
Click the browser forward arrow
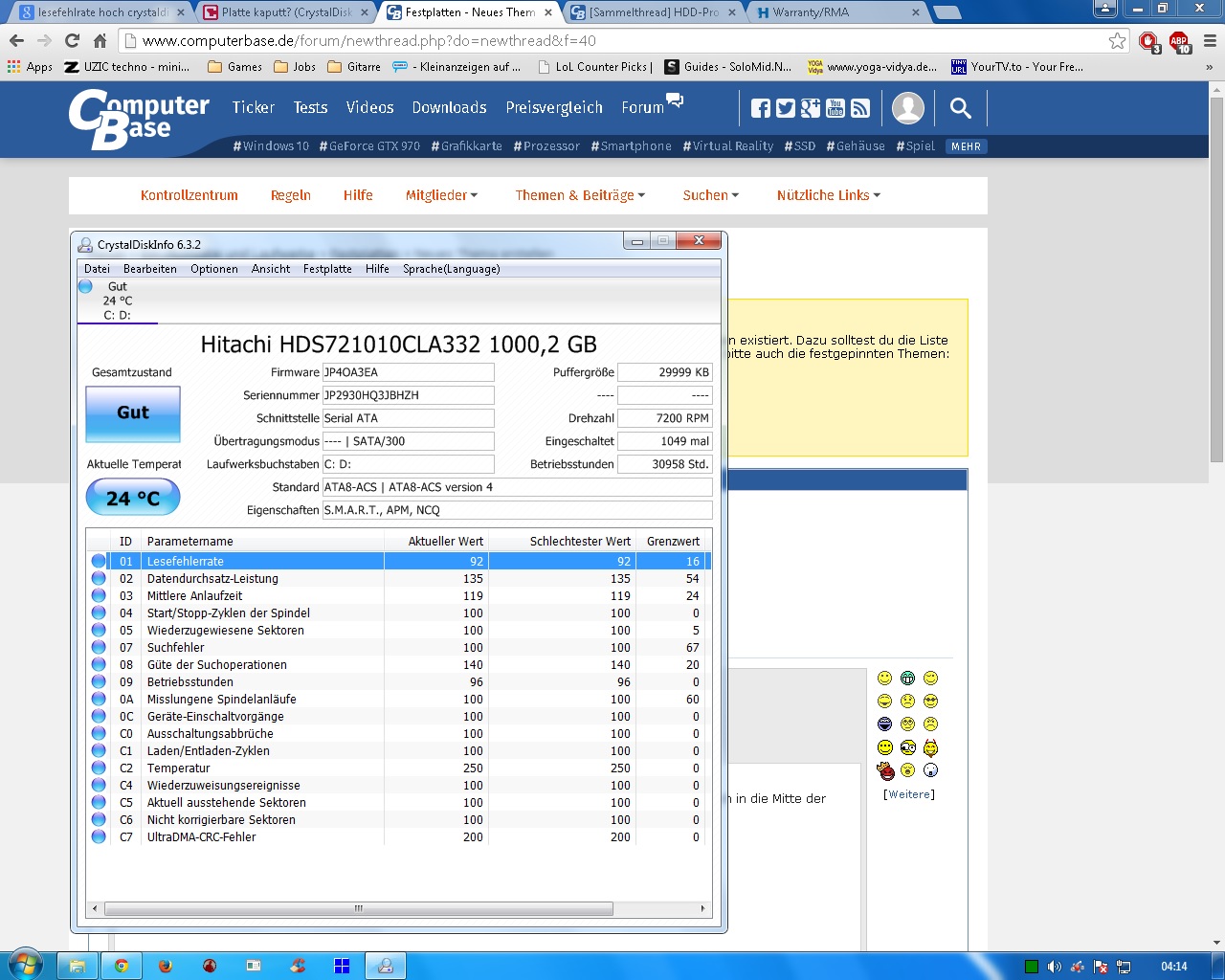[44, 40]
